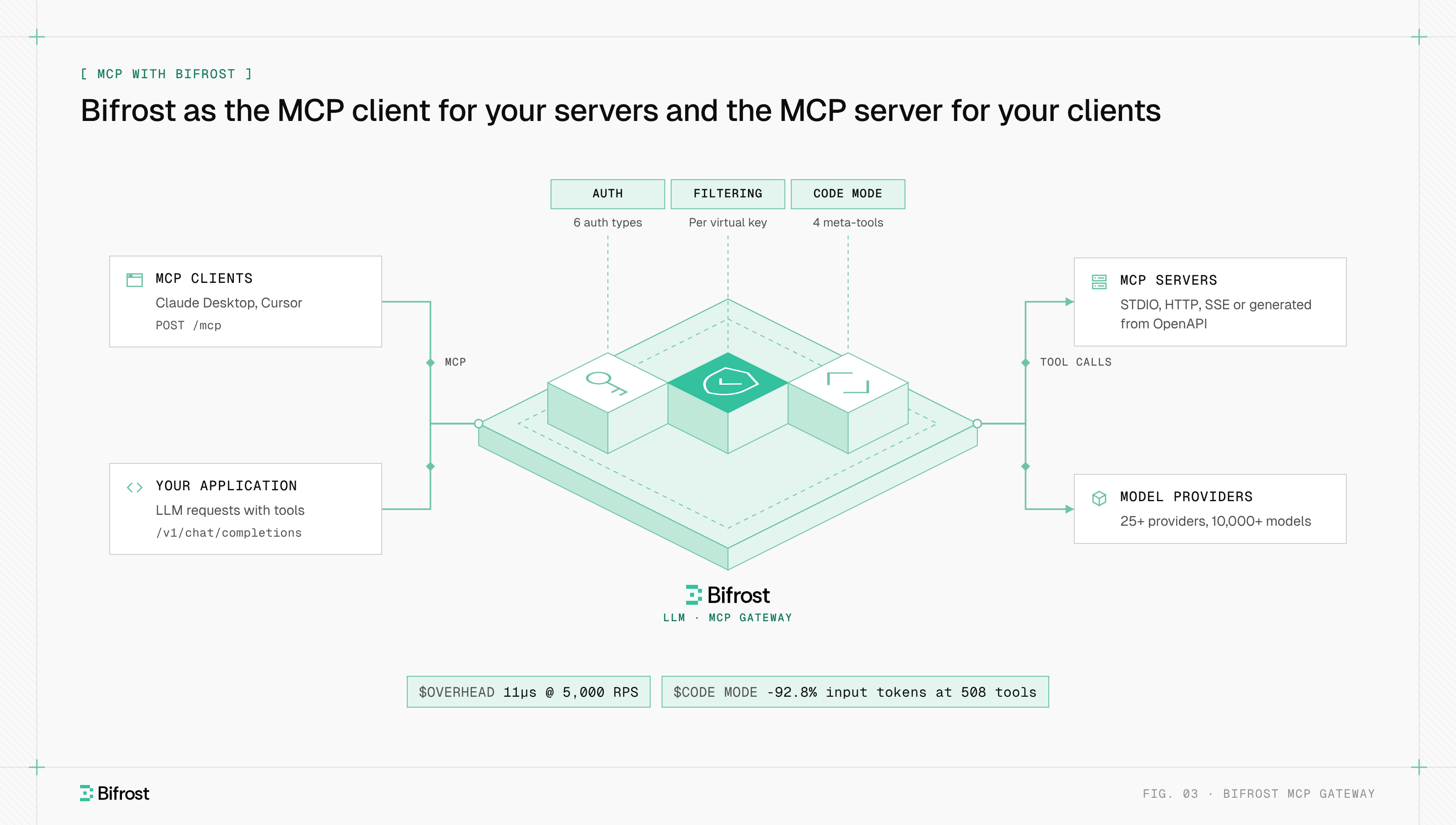Click the '[ MCP WITH BIFROST ]' tag

tap(166, 74)
